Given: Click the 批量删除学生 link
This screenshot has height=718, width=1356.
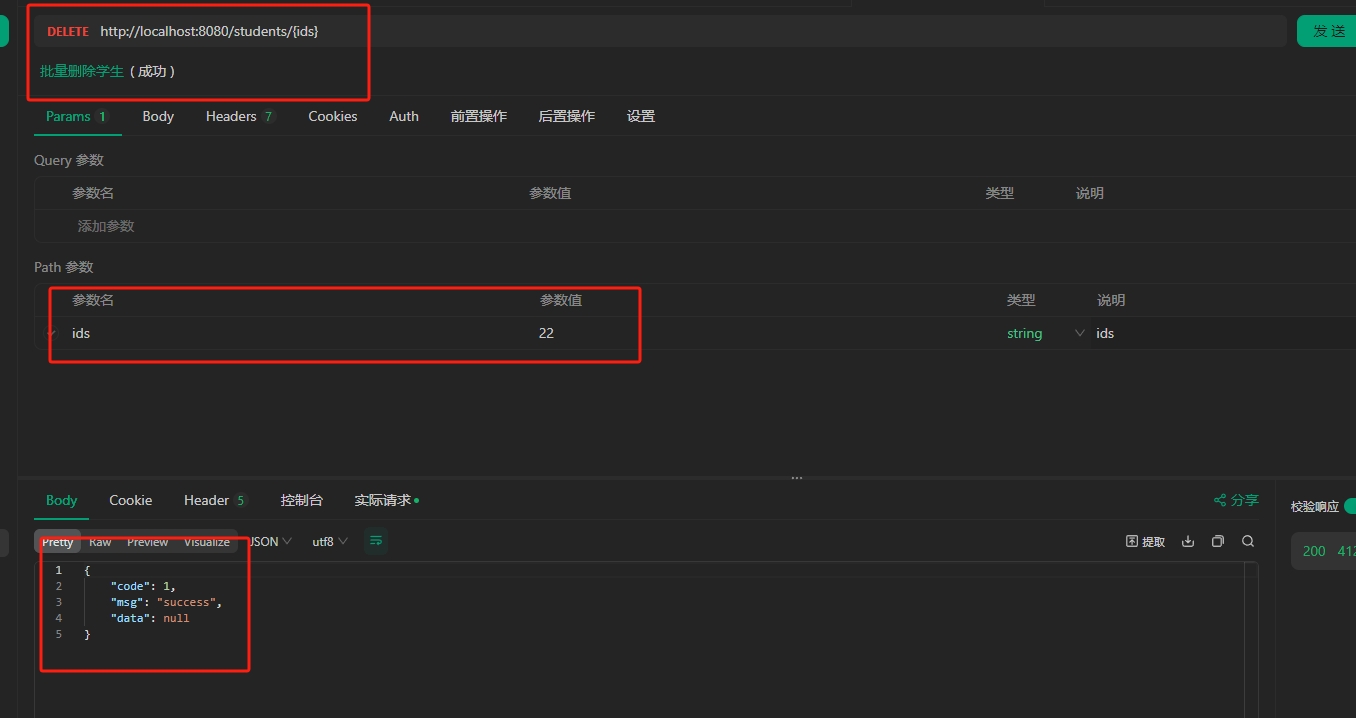Looking at the screenshot, I should pos(82,71).
